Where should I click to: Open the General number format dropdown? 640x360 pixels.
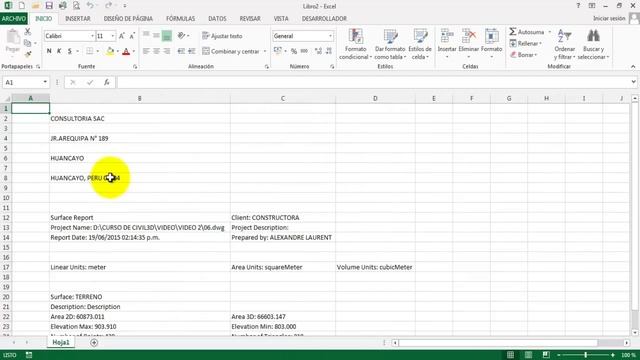point(330,36)
